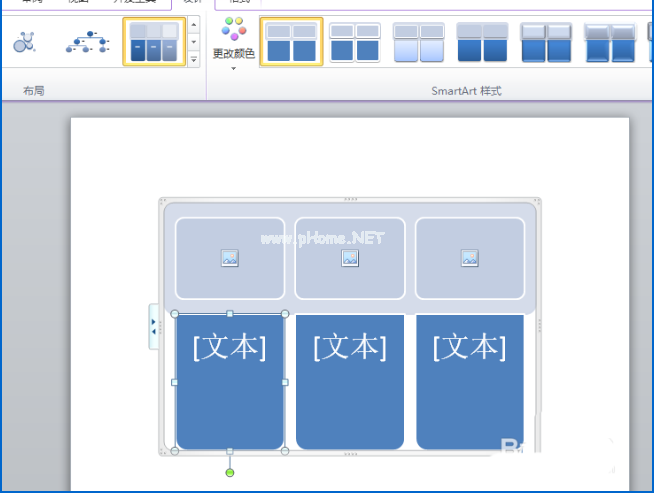Insert picture in the middle placeholder
654x493 pixels.
pyautogui.click(x=350, y=258)
